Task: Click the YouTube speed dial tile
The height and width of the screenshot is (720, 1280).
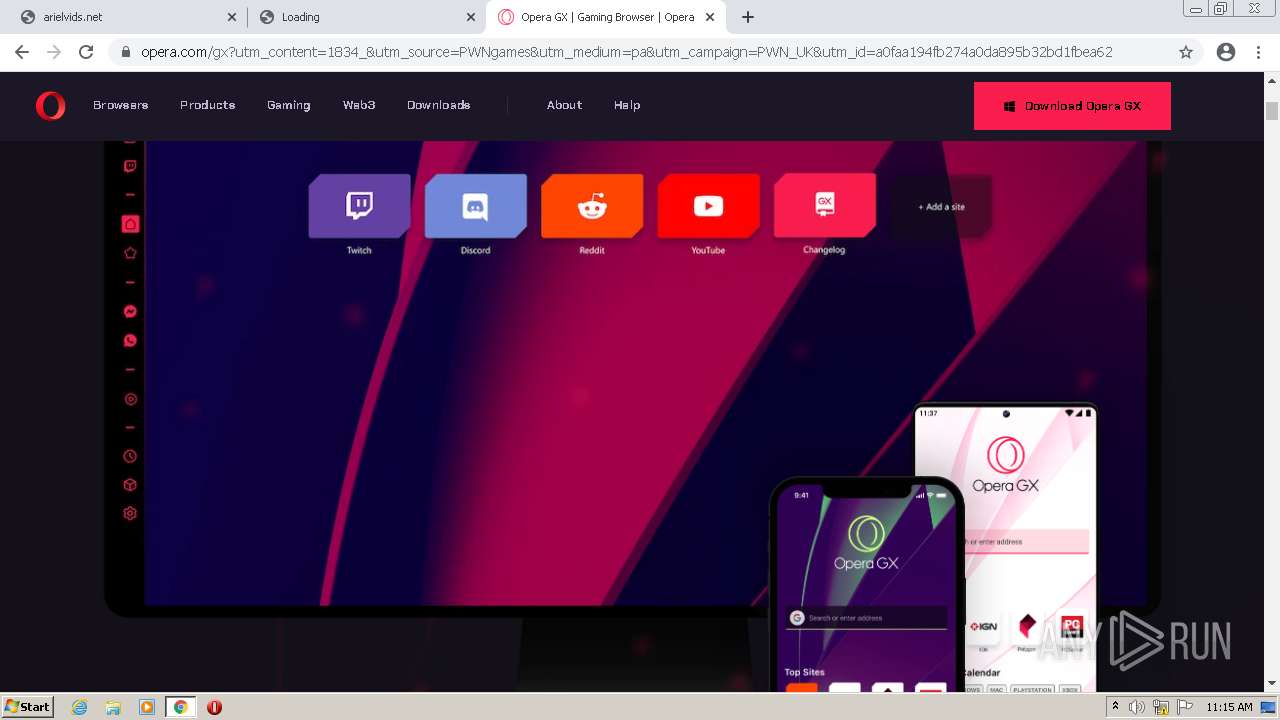Action: [x=708, y=206]
